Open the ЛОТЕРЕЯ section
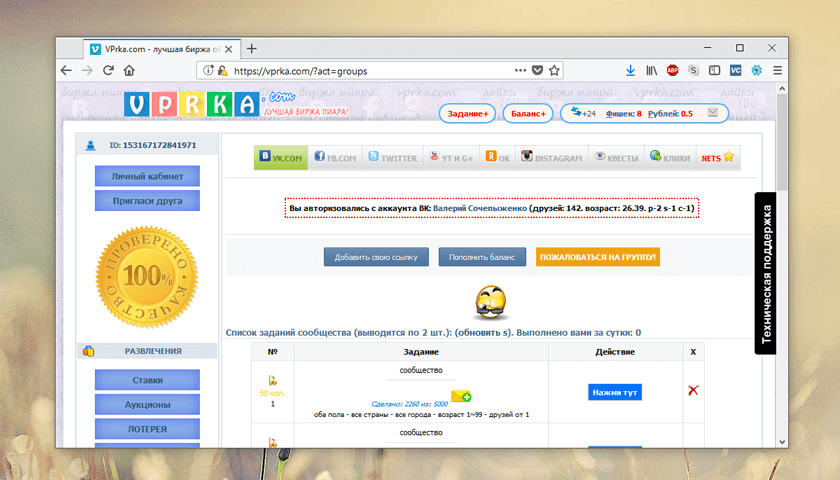 pos(147,429)
